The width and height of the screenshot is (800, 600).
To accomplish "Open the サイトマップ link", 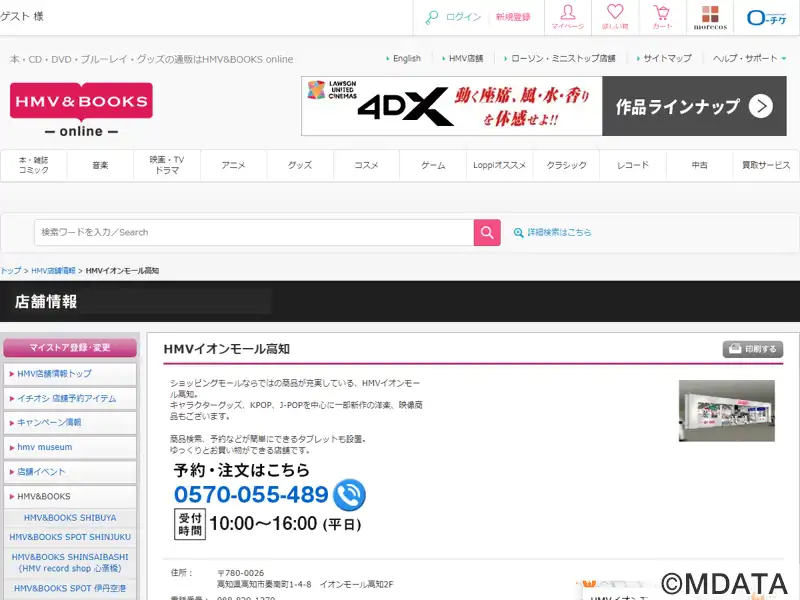I will [667, 59].
